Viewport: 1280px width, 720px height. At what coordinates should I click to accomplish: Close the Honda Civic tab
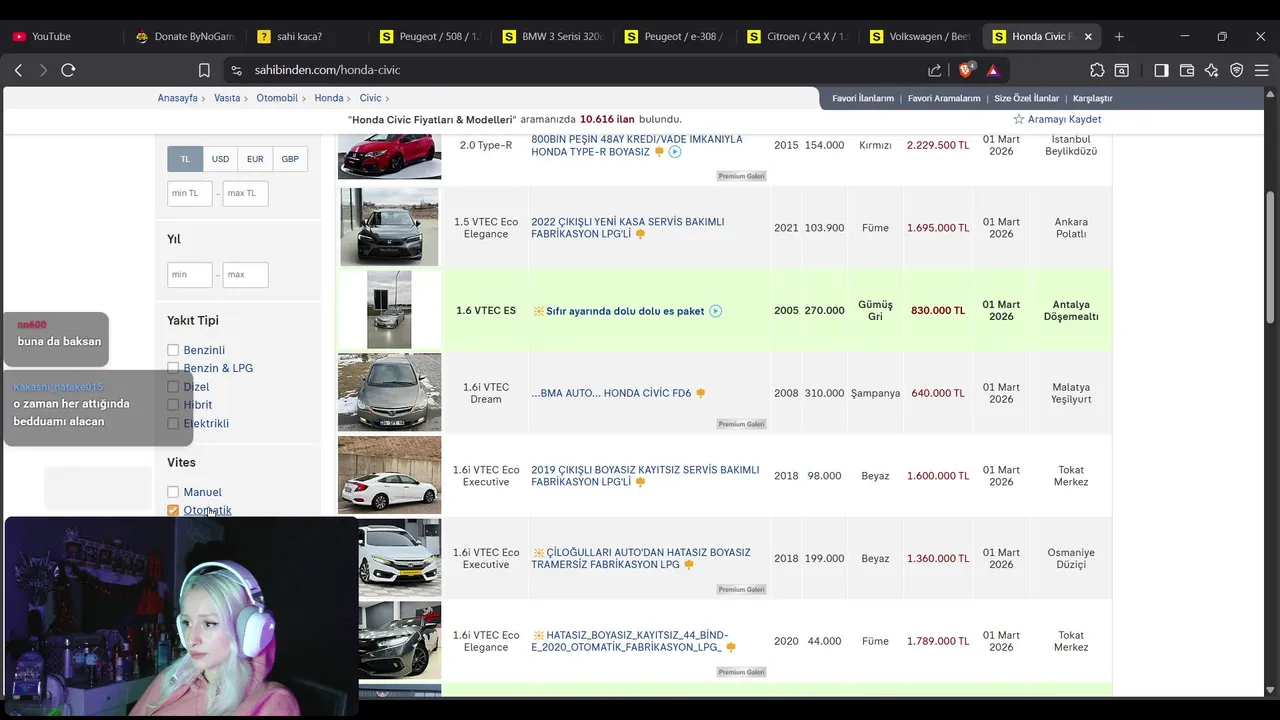pyautogui.click(x=1088, y=36)
